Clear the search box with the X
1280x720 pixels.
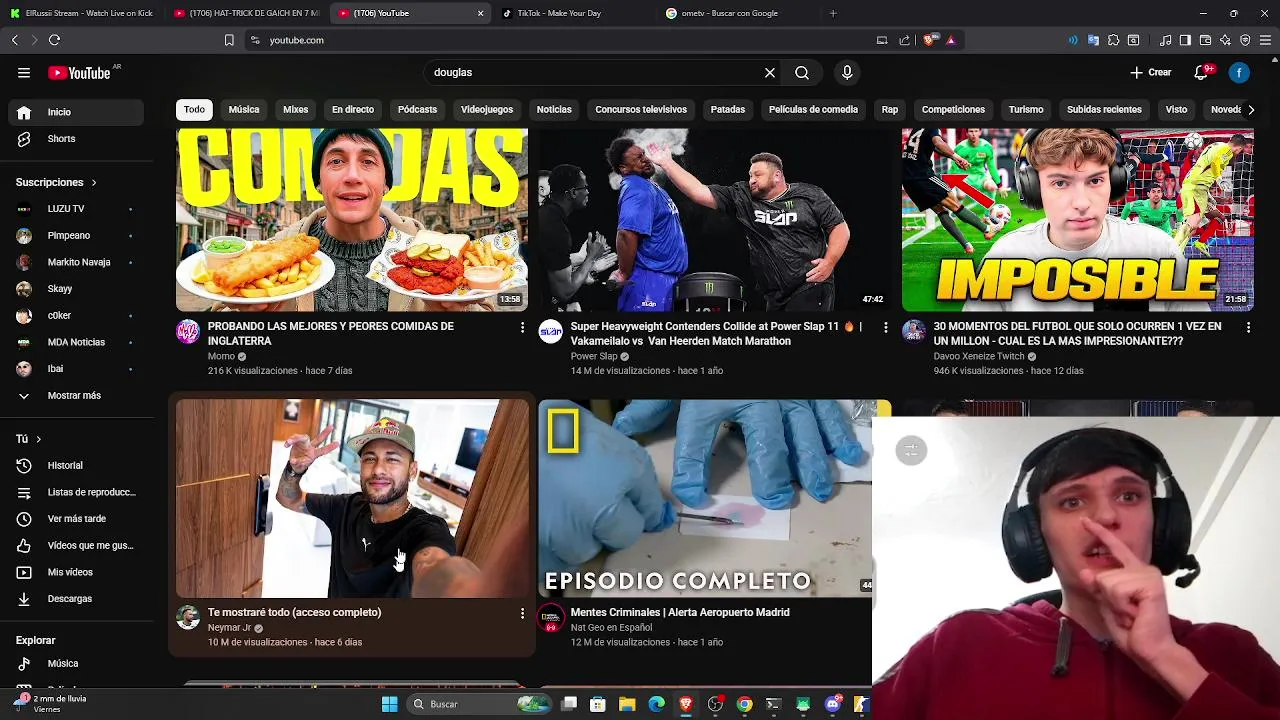click(x=770, y=72)
